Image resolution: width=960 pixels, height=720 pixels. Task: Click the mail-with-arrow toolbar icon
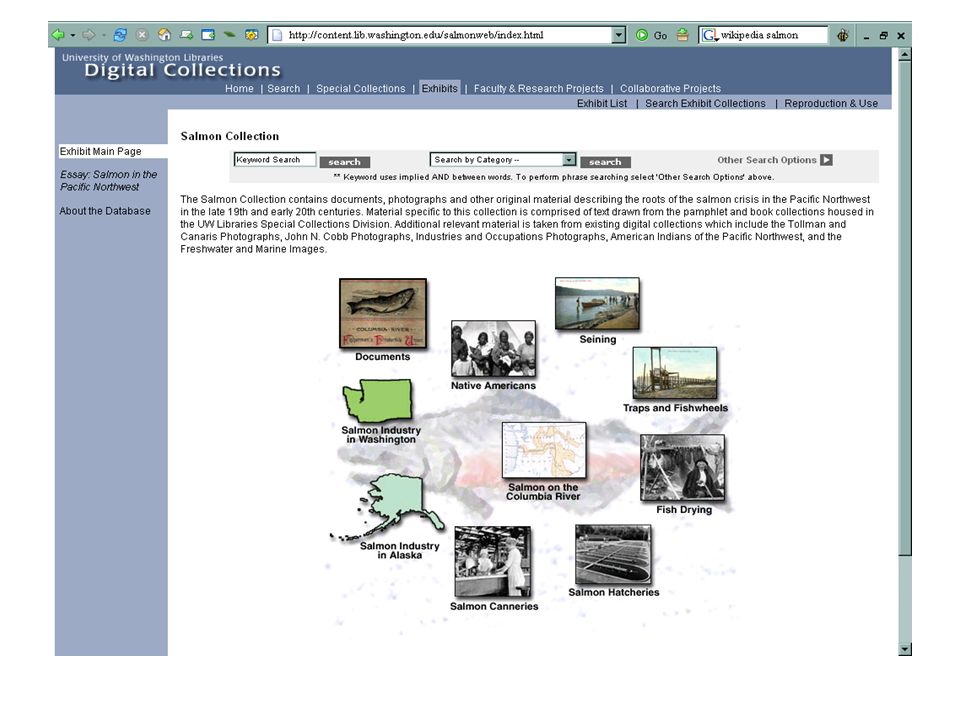[187, 35]
